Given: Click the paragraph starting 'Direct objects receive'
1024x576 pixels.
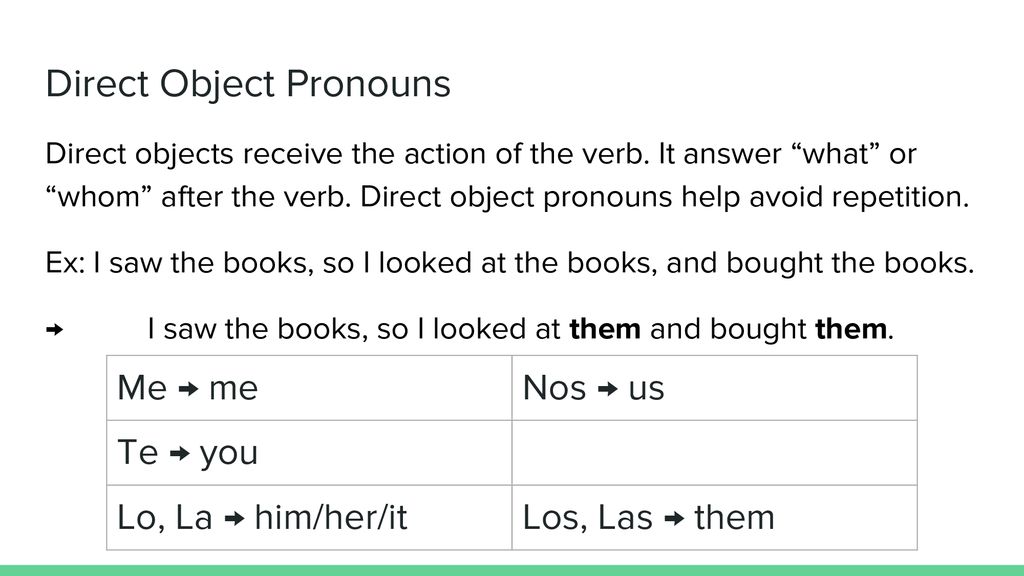Looking at the screenshot, I should (507, 175).
